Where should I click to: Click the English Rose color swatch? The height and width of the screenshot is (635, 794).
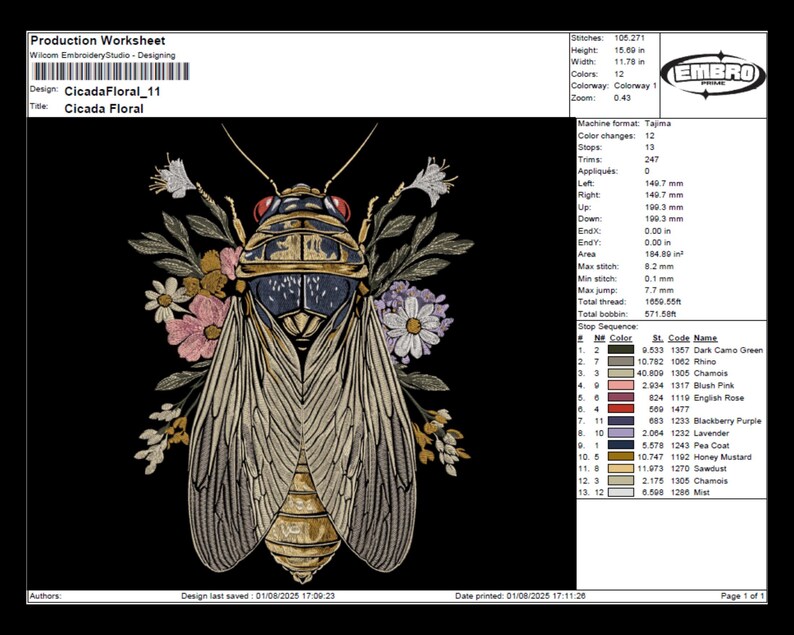620,398
